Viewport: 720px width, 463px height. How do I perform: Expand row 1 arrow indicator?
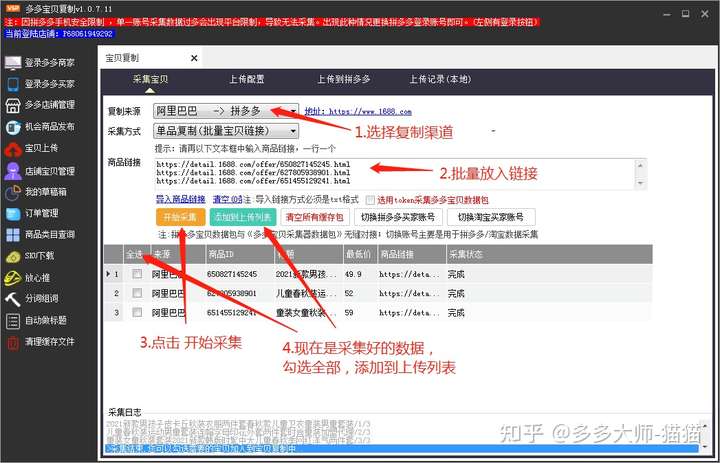(108, 274)
